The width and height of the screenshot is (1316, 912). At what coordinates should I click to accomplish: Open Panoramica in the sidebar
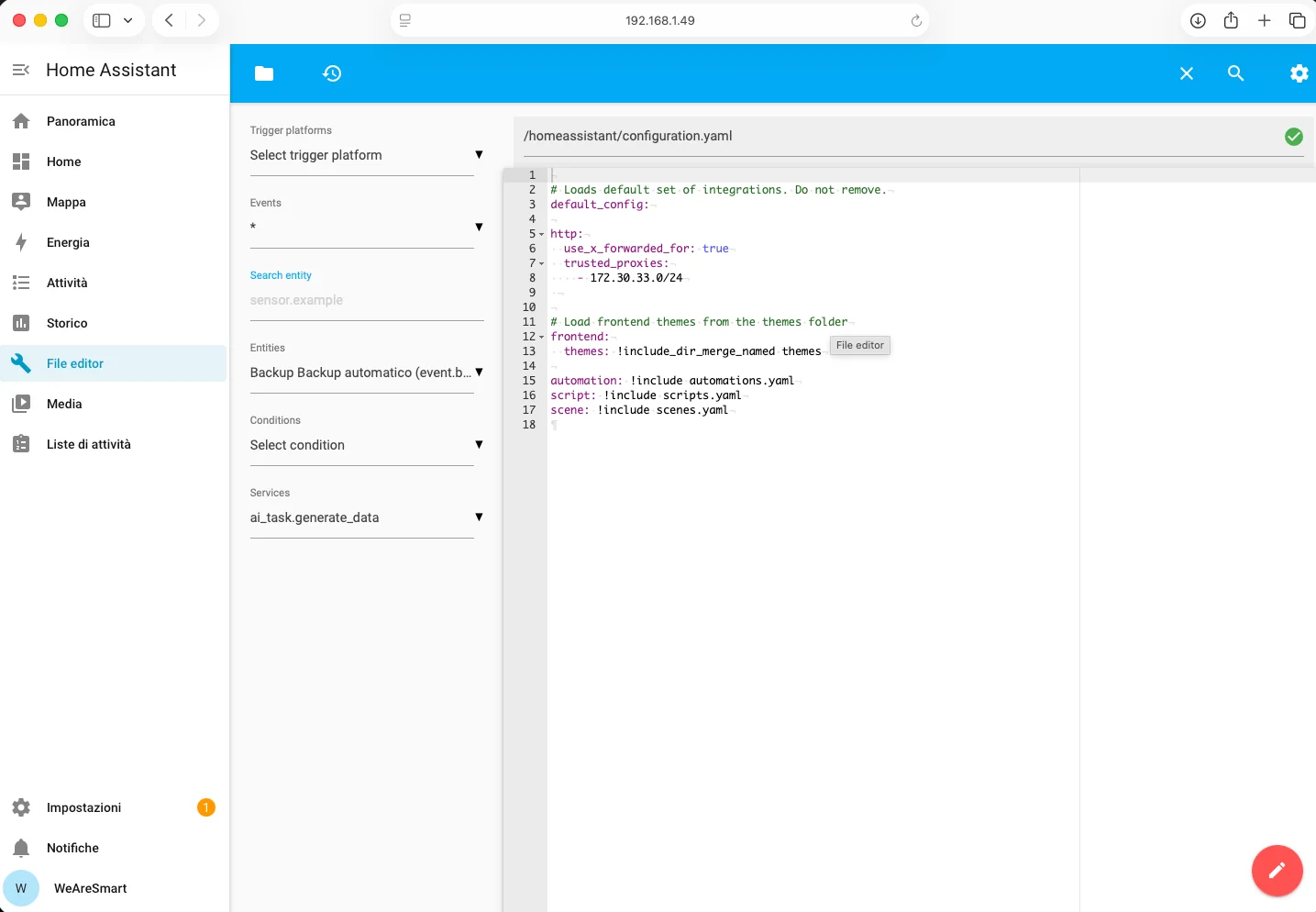[114, 121]
